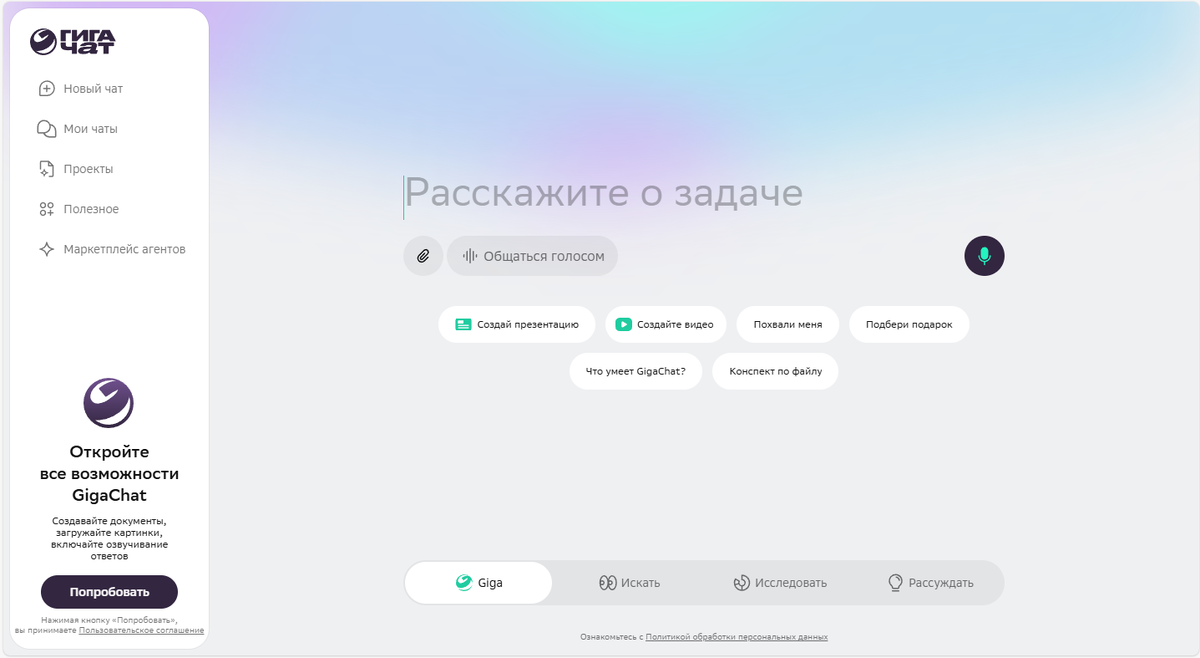Open the Проекты section icon
Screen dimensions: 1200x658
(46, 168)
